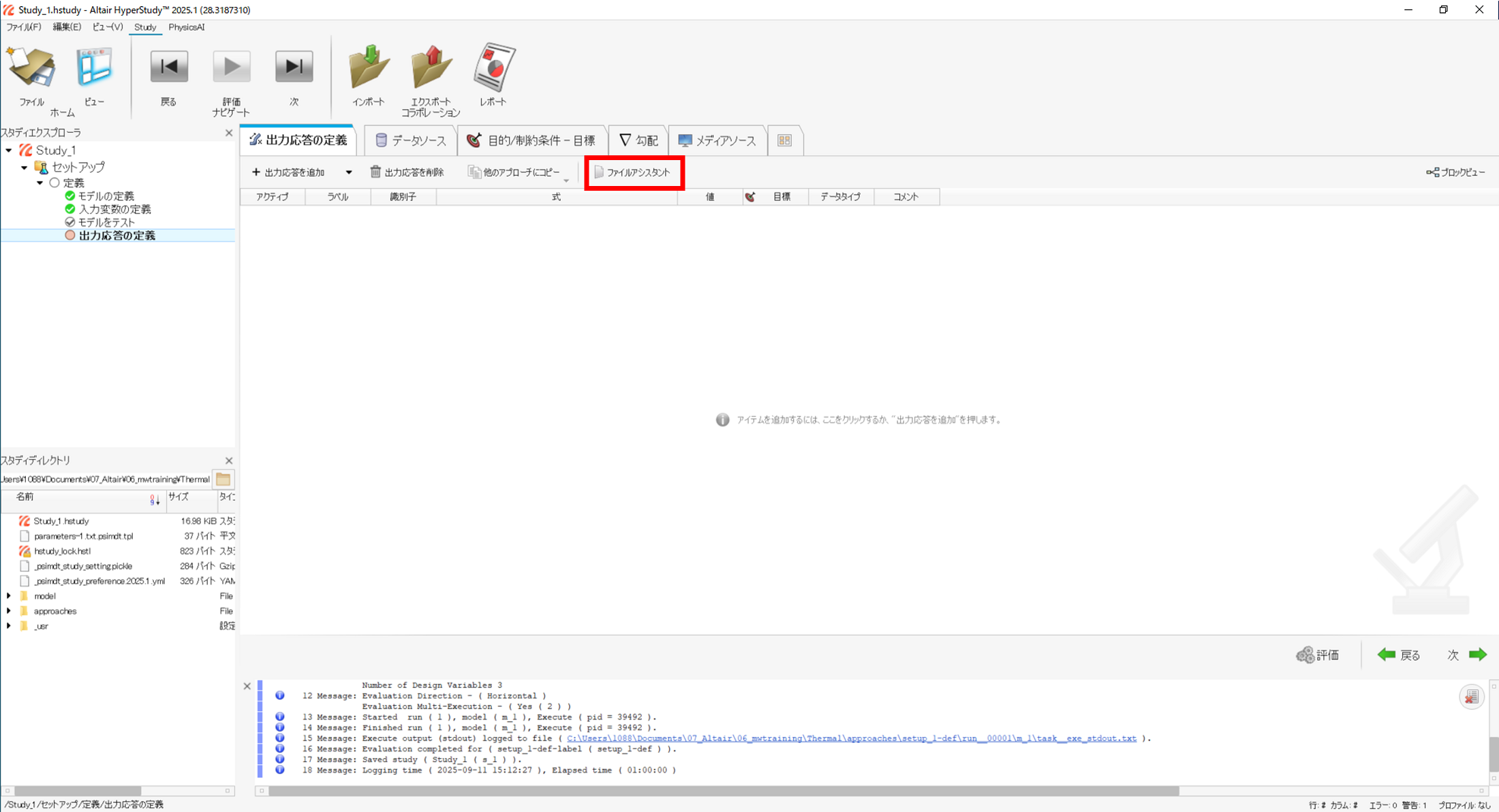Open the Report (レポート) icon
Screen dimensions: 1499x812
tap(493, 68)
